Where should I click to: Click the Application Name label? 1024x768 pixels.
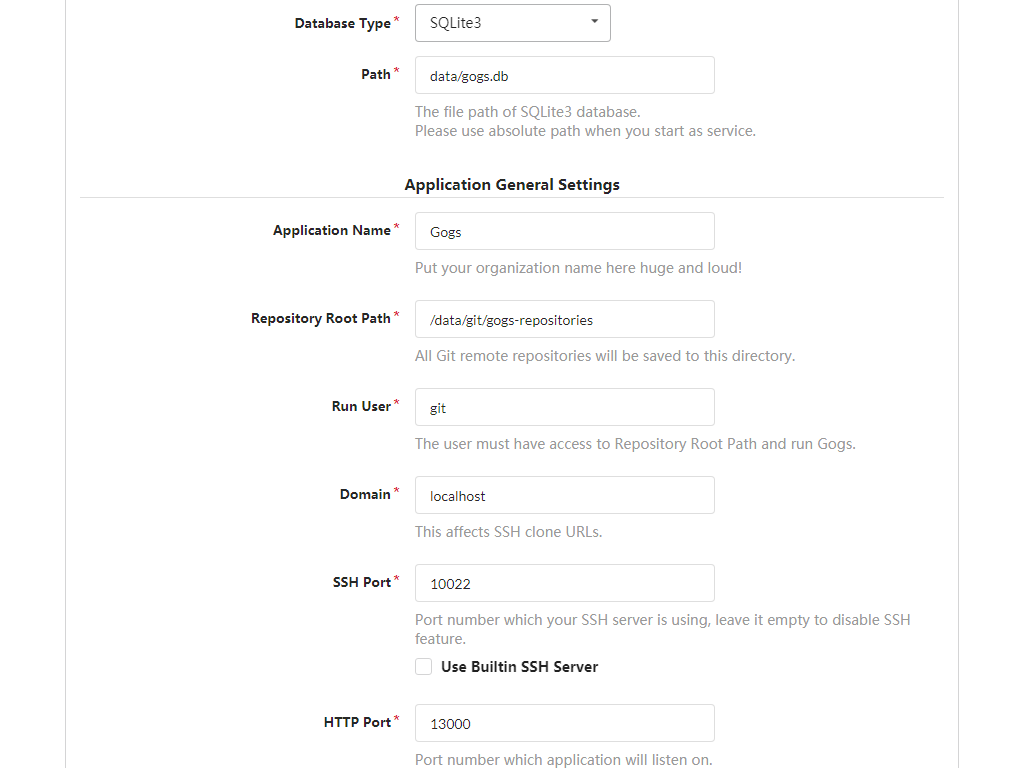click(332, 231)
